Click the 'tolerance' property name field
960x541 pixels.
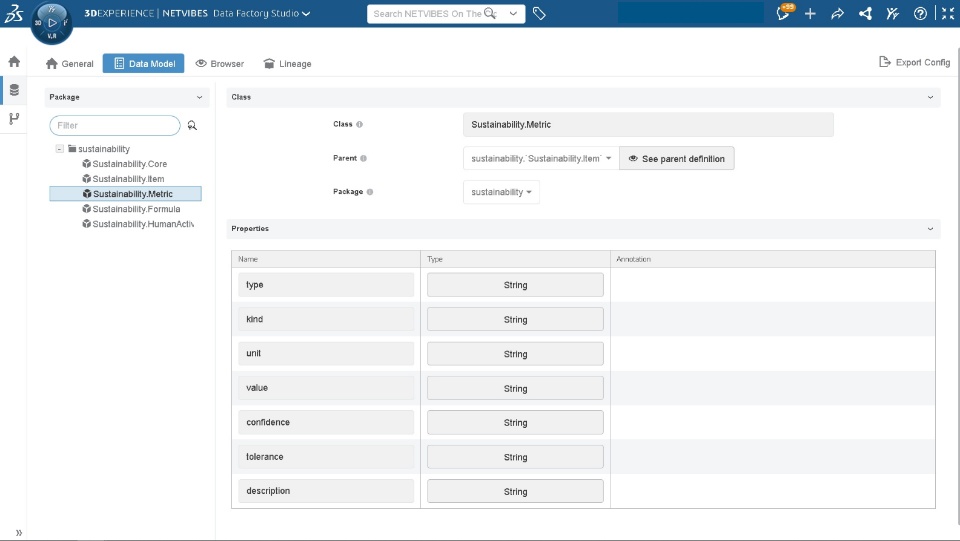(x=326, y=457)
